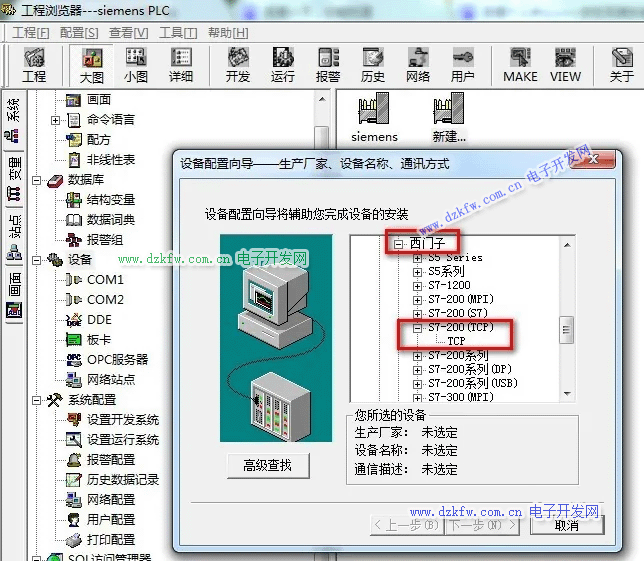This screenshot has width=644, height=561.
Task: Switch to 小图 small icon view
Action: (136, 65)
